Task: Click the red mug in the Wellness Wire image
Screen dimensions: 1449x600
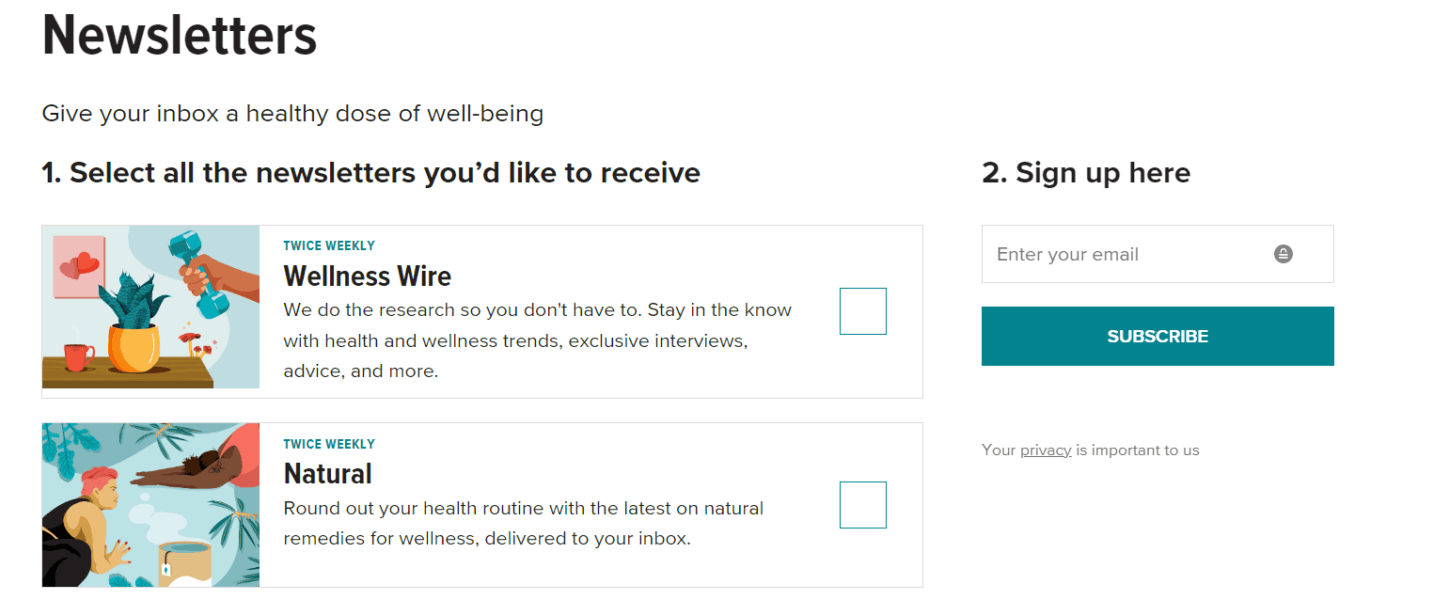Action: tap(78, 355)
